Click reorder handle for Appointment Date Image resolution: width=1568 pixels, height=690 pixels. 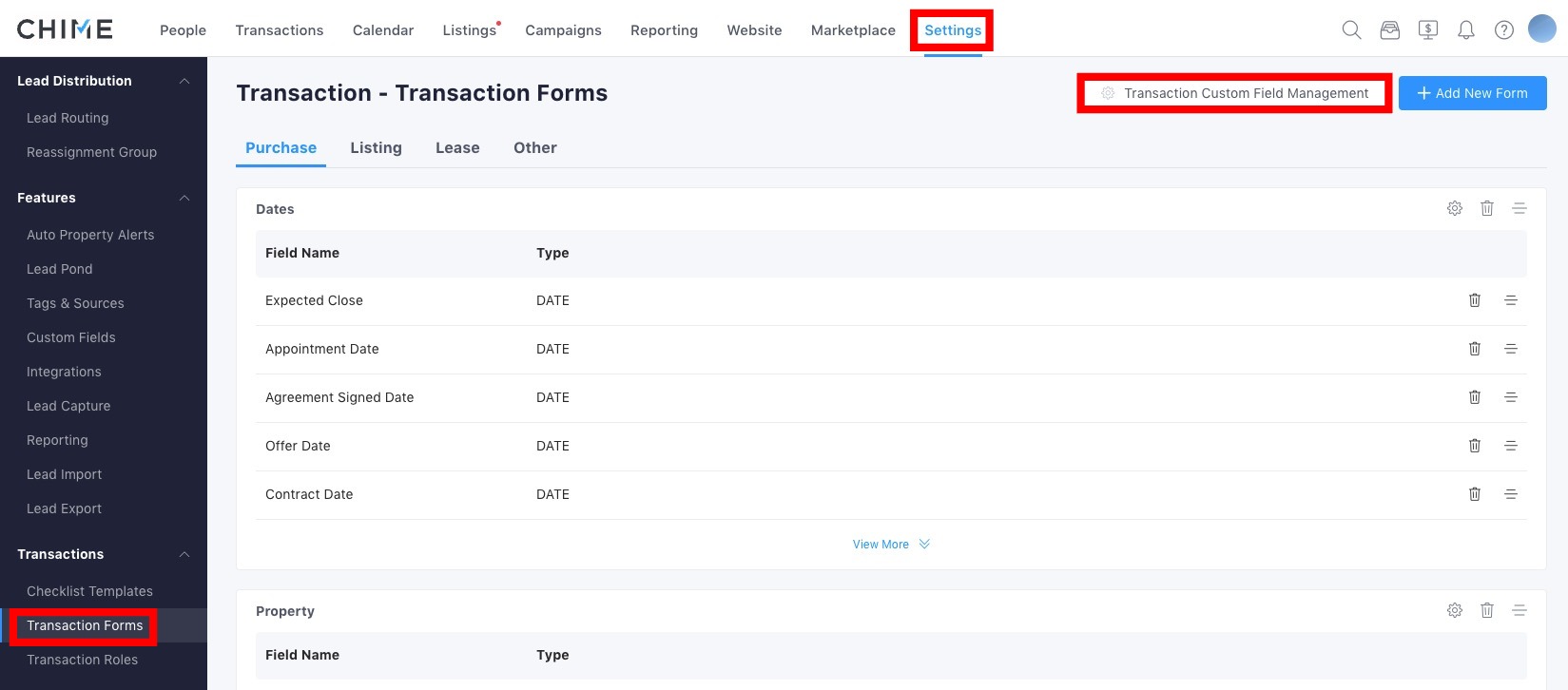tap(1511, 349)
